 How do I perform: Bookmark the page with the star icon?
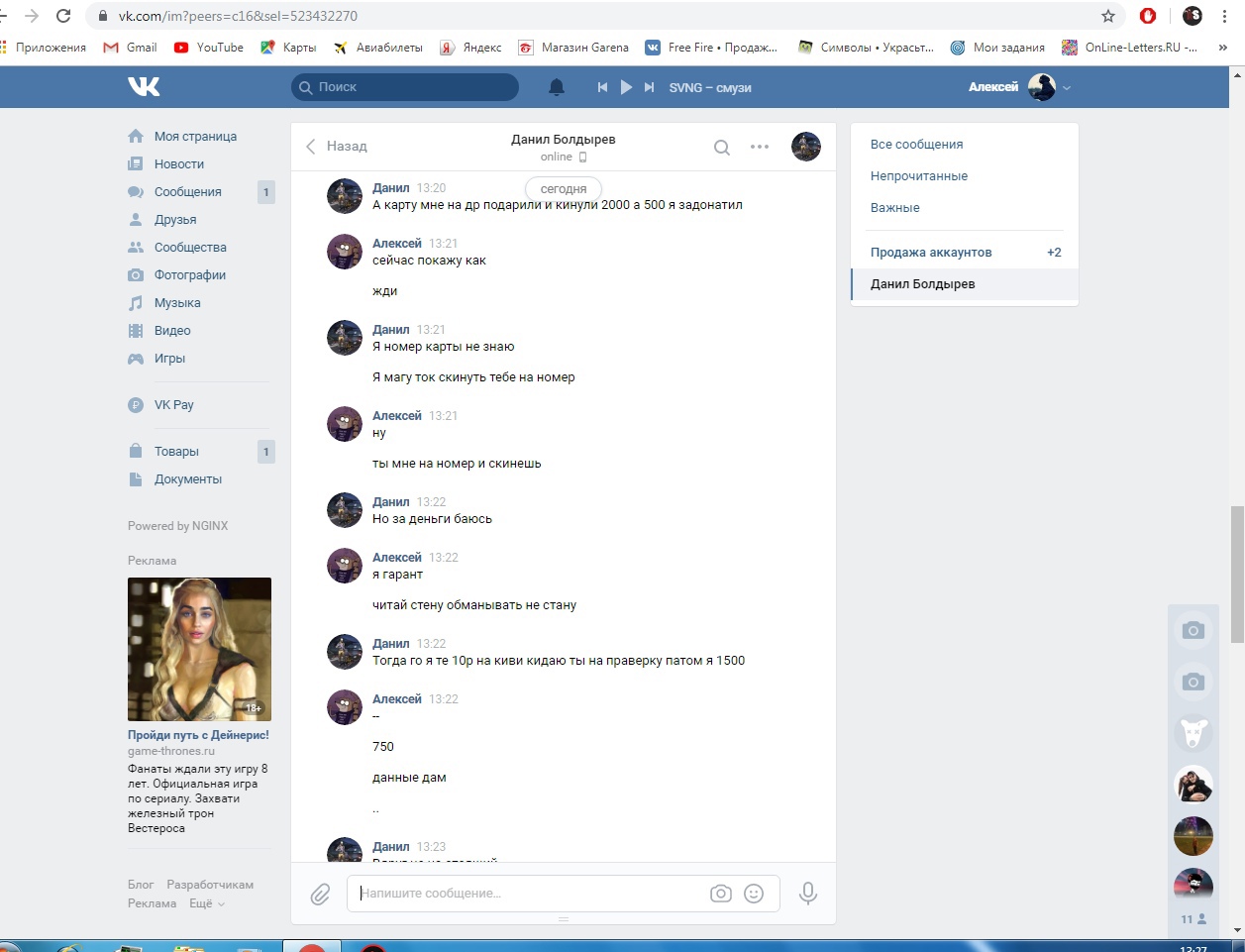pos(1108,16)
